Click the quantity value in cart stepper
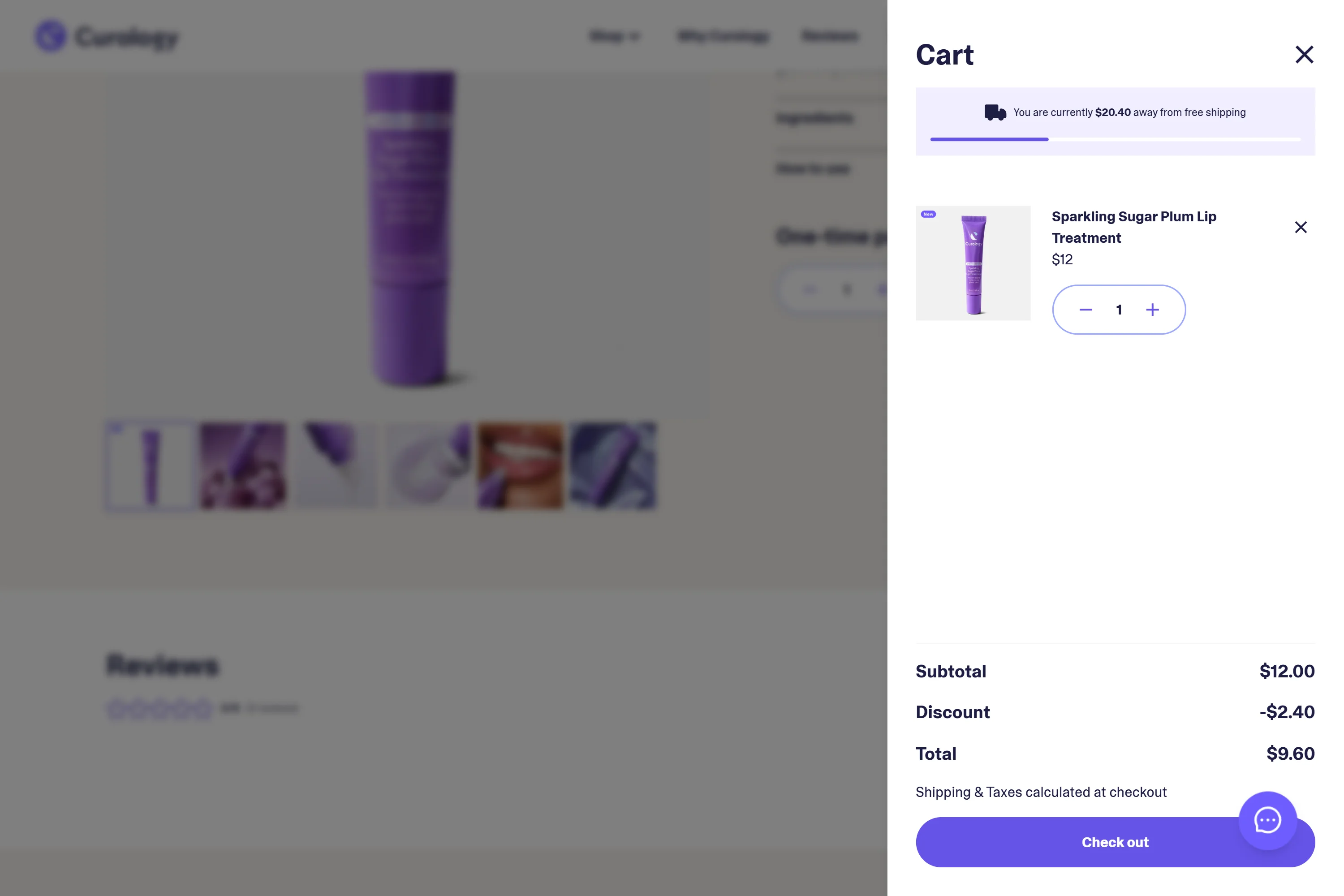The image size is (1344, 896). point(1119,310)
